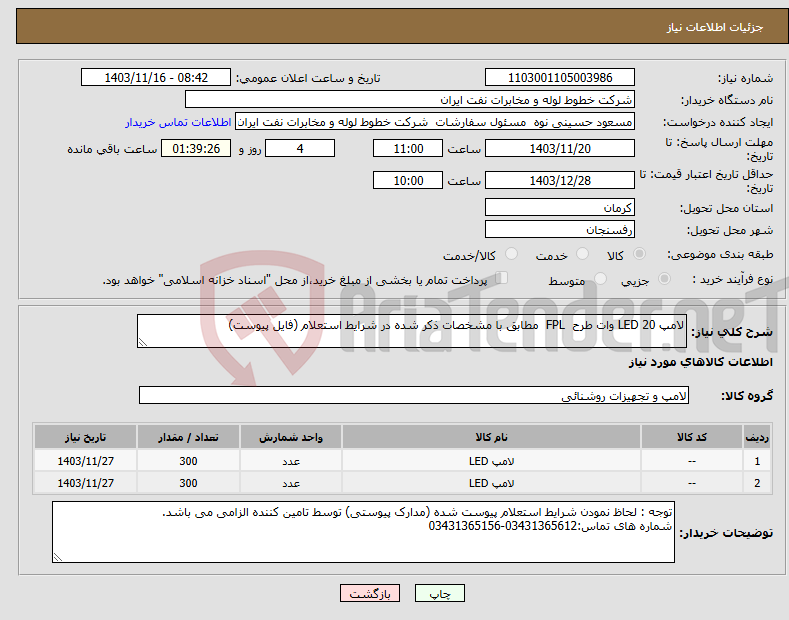Click the شماره نیاز field 1103001105003986
Screen dimensions: 789x620
560,78
